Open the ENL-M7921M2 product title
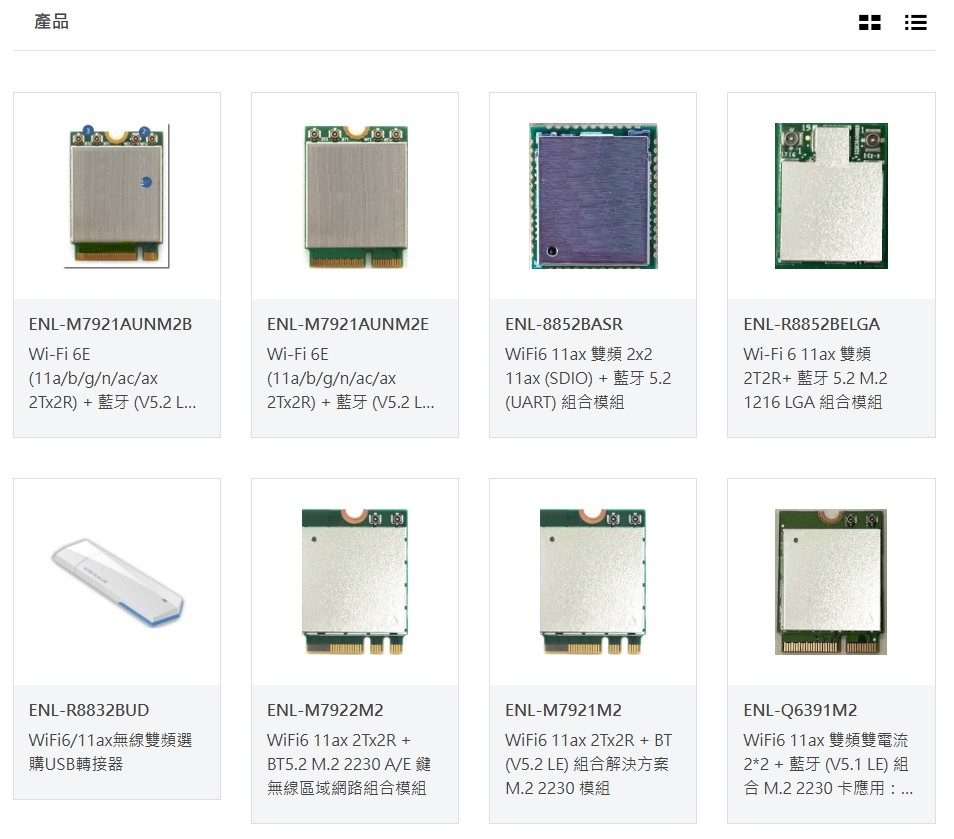Screen dimensions: 954x839 [563, 710]
